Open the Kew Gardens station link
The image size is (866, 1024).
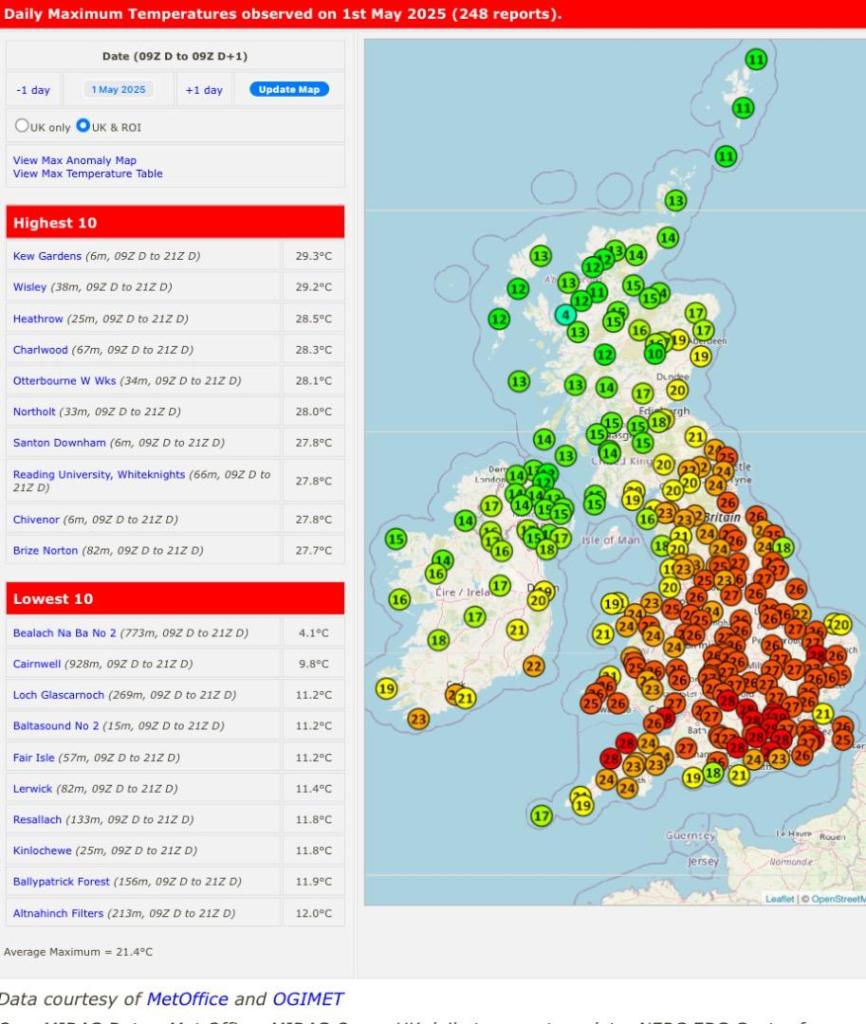click(47, 256)
